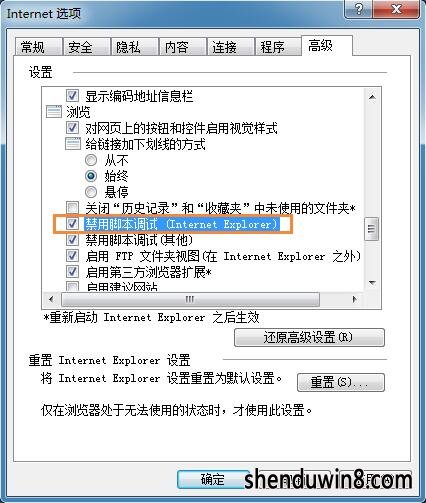Enable 关闭历史记录和收藏夹中未使用的文件夹 checkbox

(x=72, y=208)
